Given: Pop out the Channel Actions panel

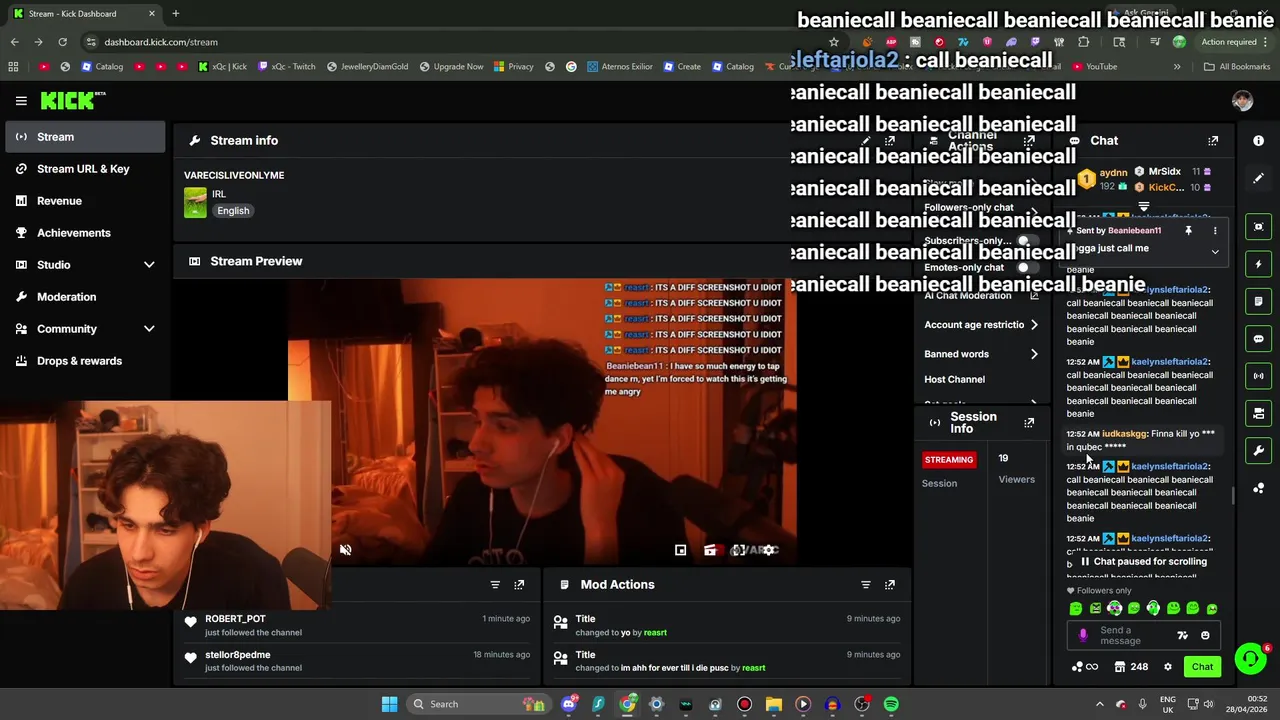Looking at the screenshot, I should (x=1029, y=141).
